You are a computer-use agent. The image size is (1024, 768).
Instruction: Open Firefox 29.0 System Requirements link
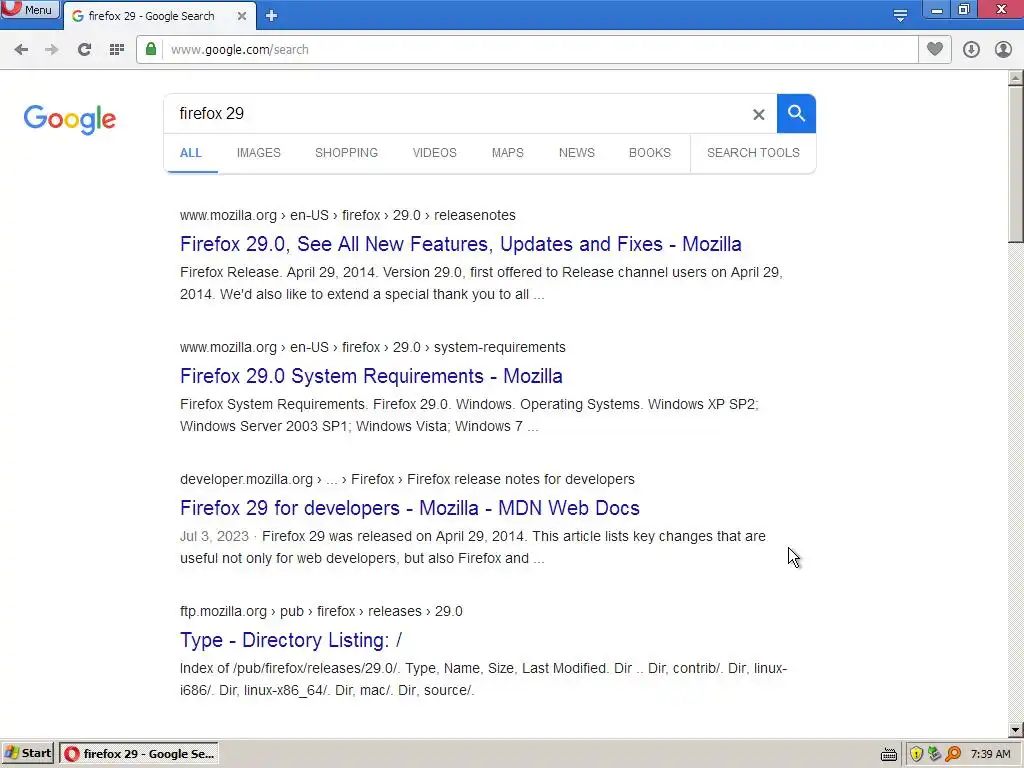371,376
